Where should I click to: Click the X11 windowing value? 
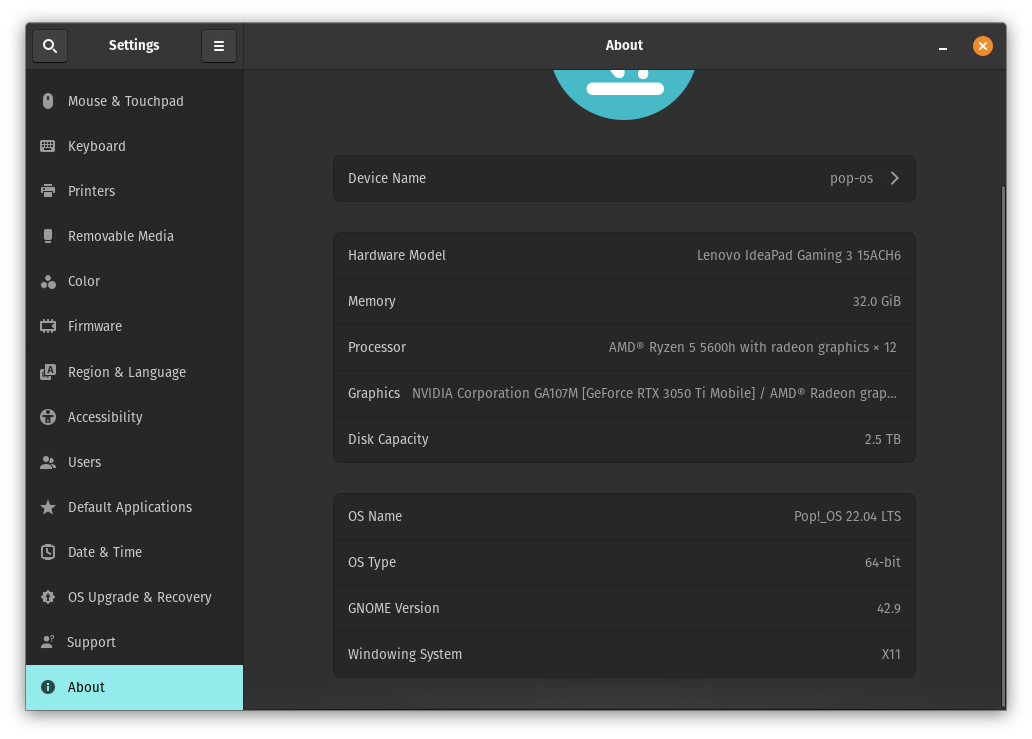coord(891,655)
